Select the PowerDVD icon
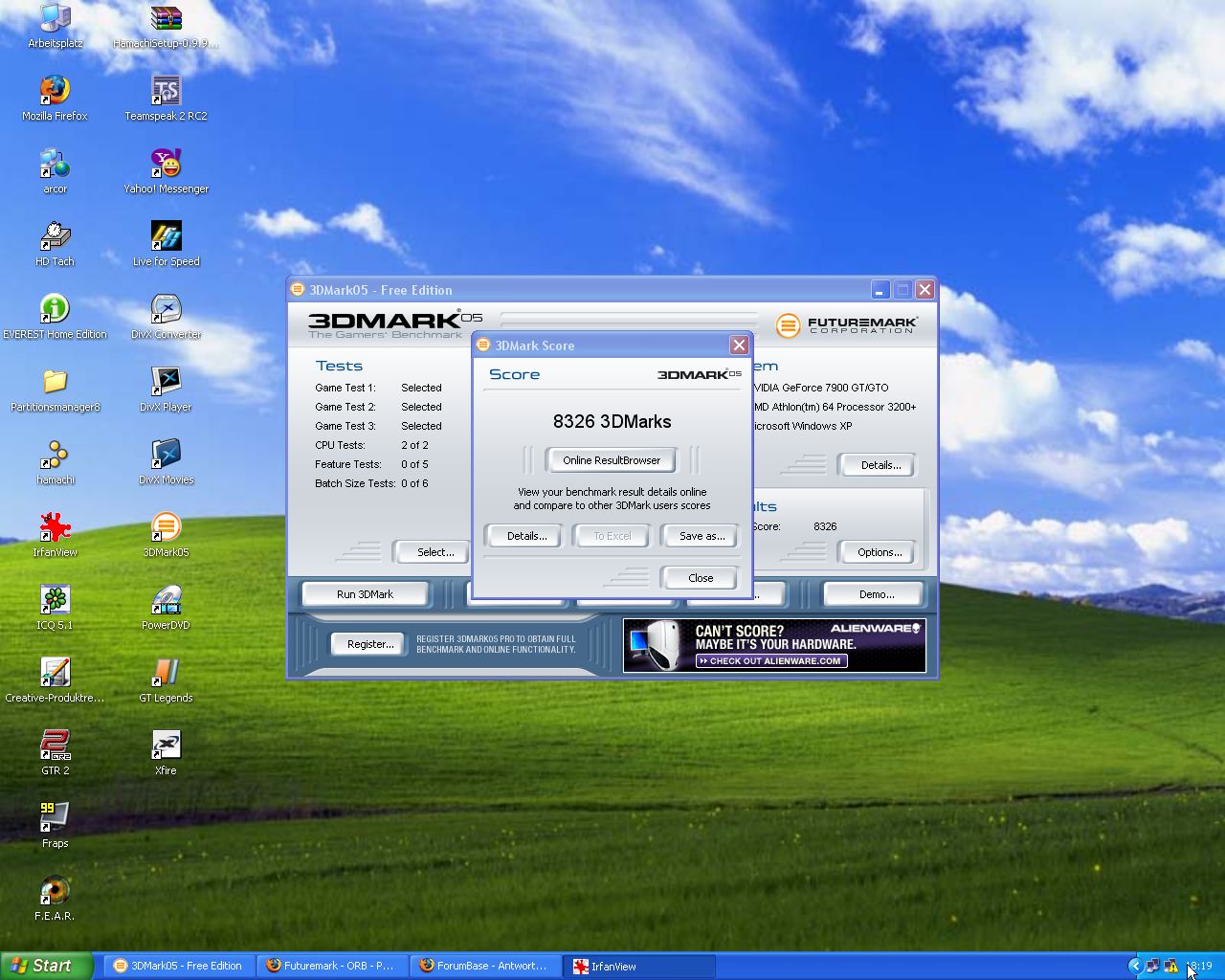Viewport: 1225px width, 980px height. (166, 608)
